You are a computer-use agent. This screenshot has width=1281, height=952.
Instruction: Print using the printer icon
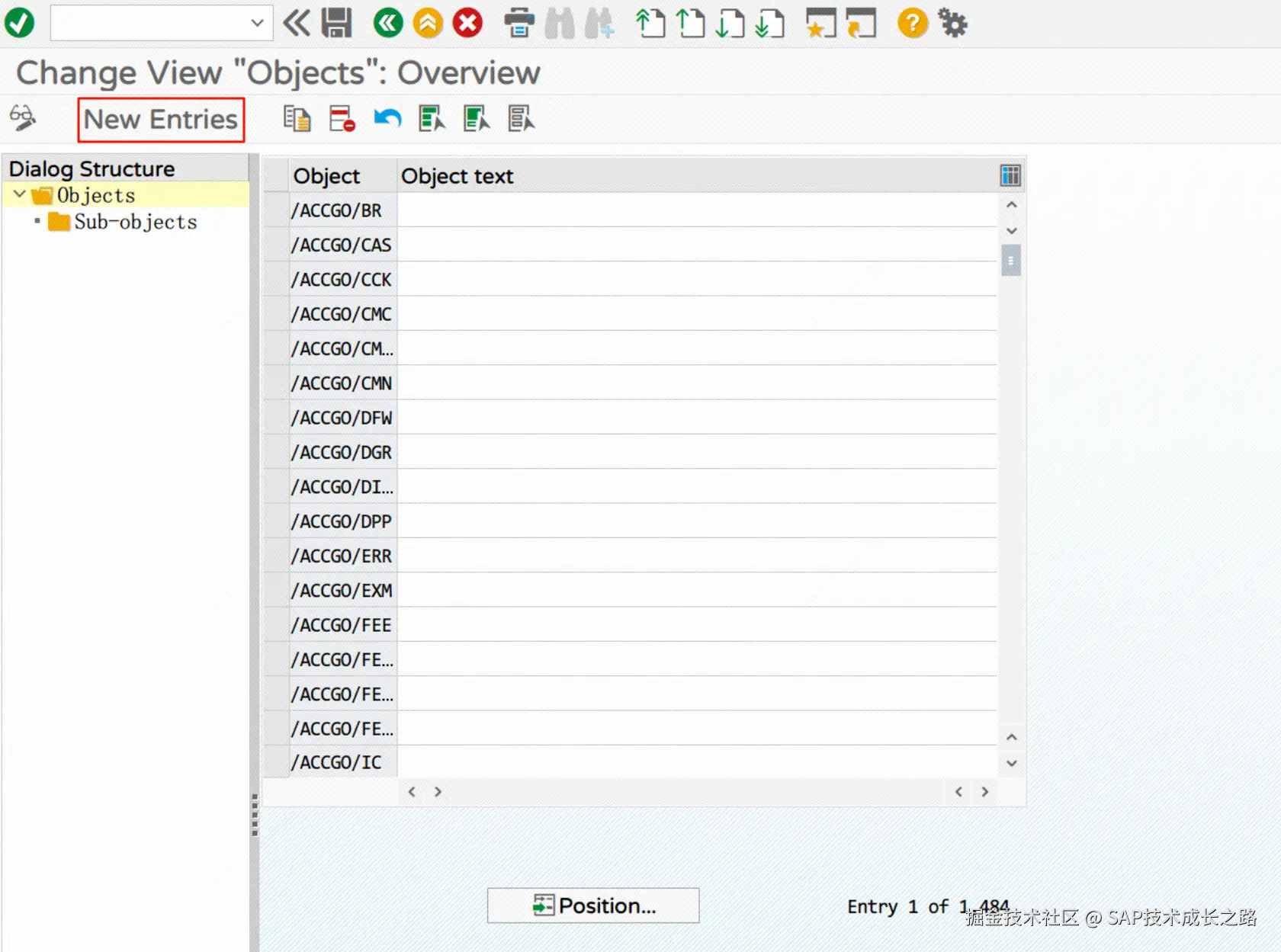(x=519, y=23)
